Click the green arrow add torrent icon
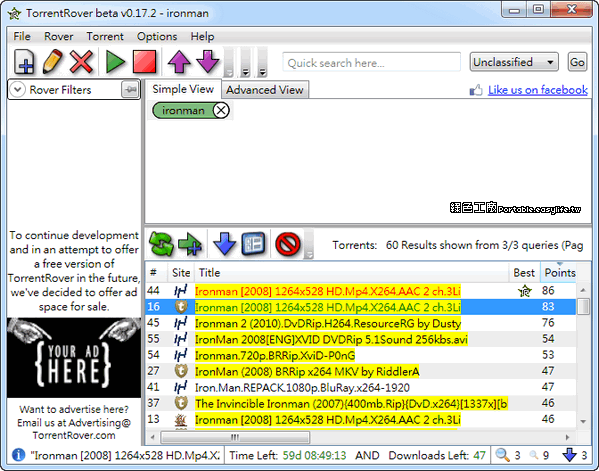Viewport: 599px width, 471px height. (190, 244)
